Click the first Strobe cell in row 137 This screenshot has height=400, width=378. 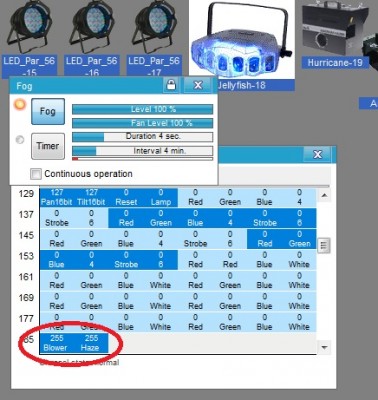click(x=57, y=218)
